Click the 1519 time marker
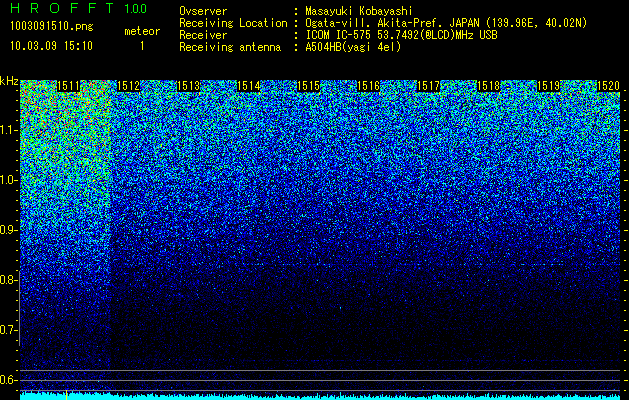 point(549,86)
